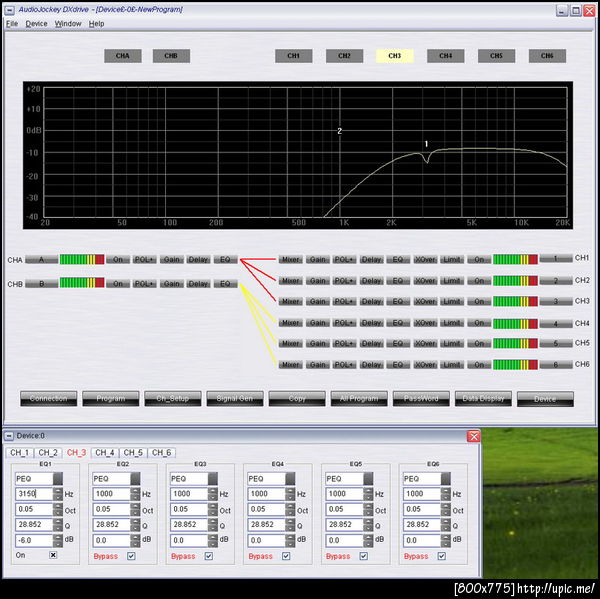
Task: Open the EQ5 PEQ filter type dropdown
Action: point(368,479)
